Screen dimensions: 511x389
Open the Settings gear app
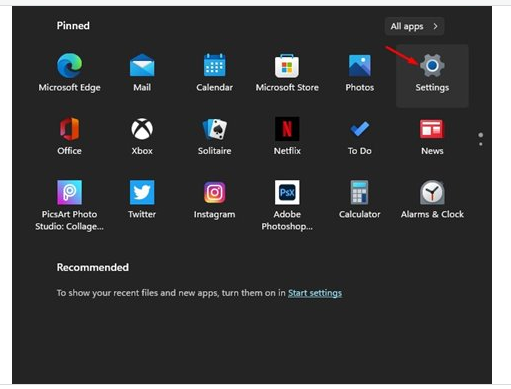432,76
